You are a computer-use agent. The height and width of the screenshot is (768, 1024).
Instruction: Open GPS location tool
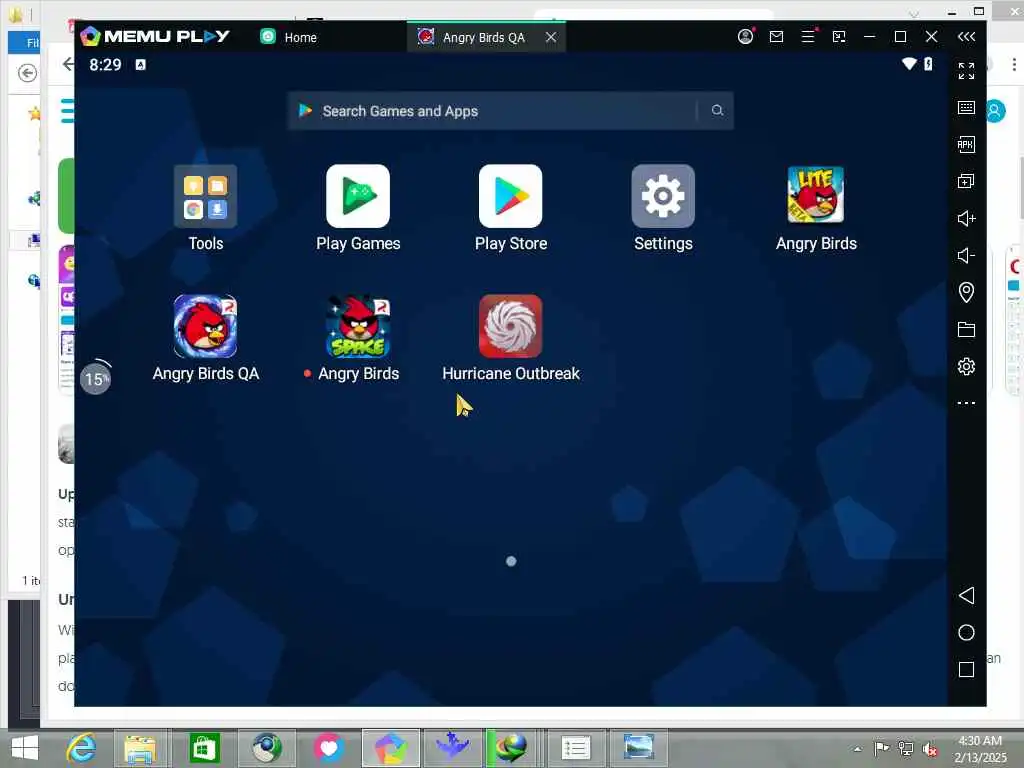[x=967, y=292]
